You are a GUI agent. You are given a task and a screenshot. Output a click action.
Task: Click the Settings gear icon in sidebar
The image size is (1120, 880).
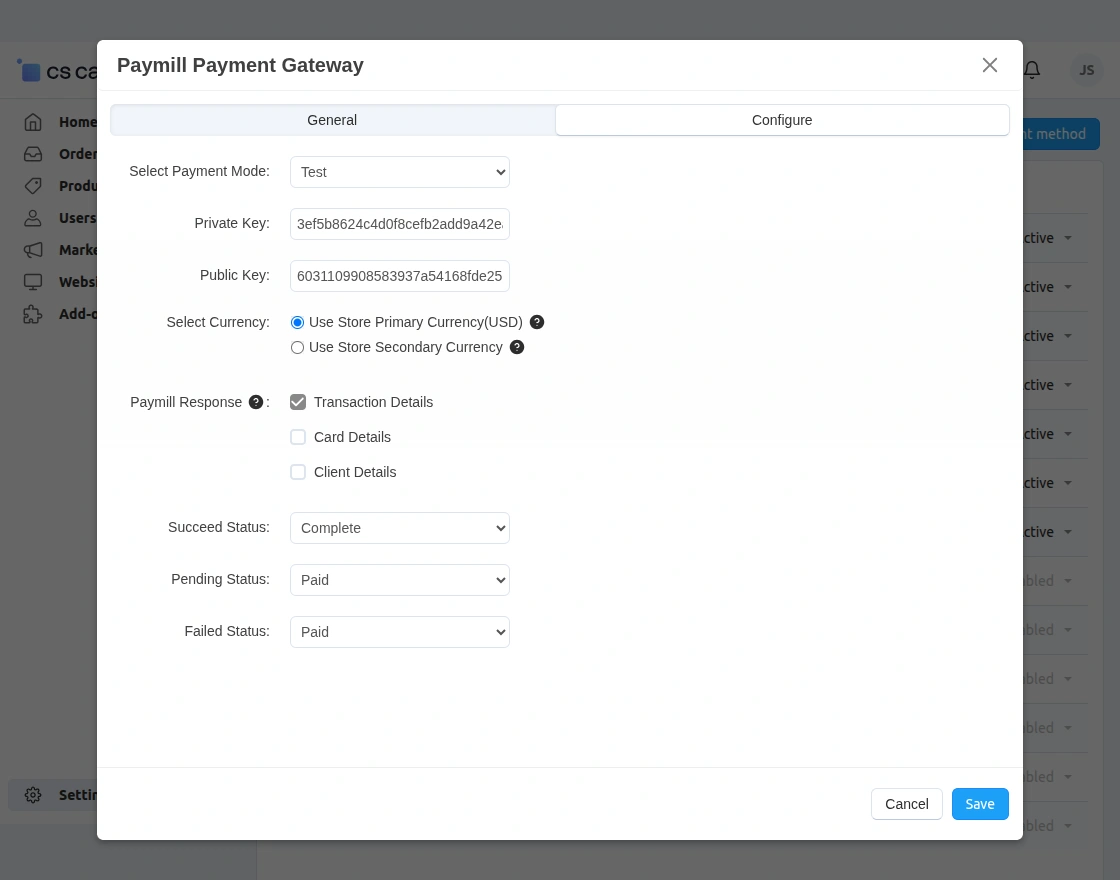click(33, 795)
